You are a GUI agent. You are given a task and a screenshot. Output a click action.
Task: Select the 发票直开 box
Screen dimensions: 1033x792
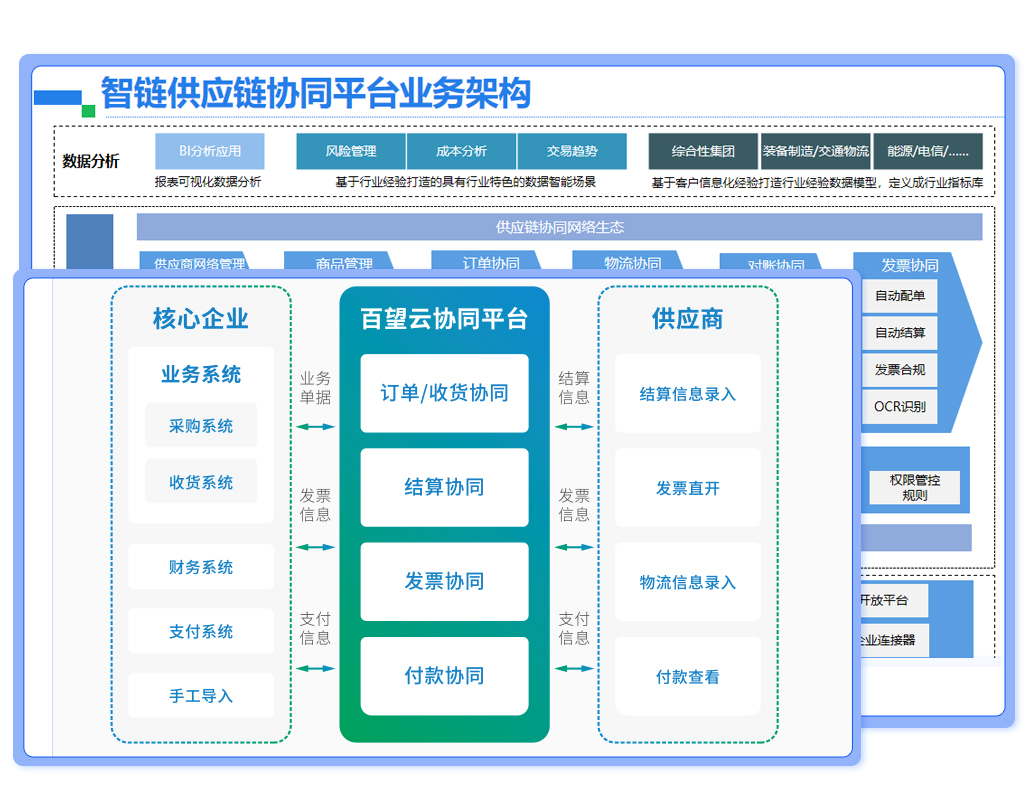coord(688,488)
